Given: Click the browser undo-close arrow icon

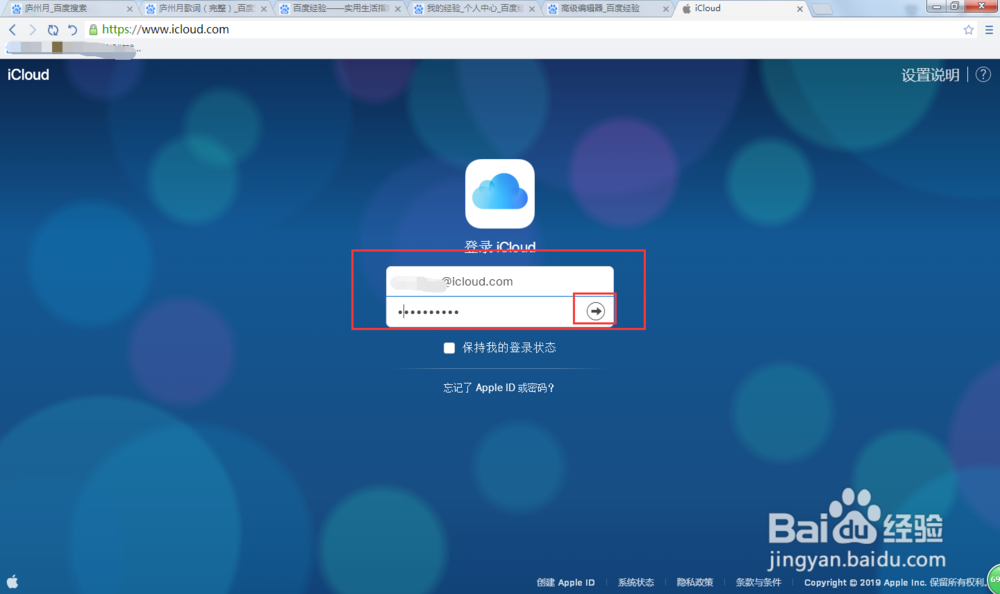Looking at the screenshot, I should pos(72,29).
